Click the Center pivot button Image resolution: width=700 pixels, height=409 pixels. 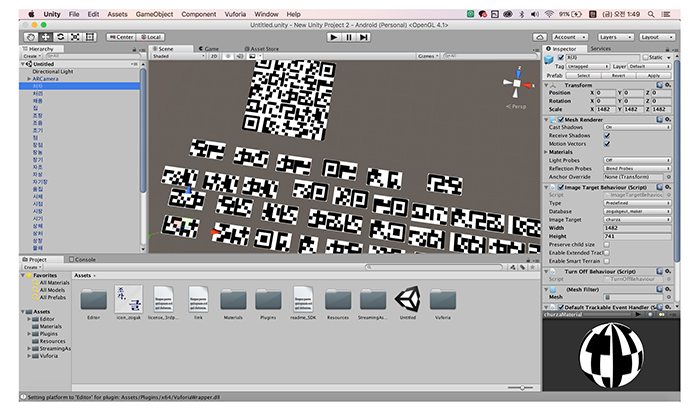[x=122, y=37]
